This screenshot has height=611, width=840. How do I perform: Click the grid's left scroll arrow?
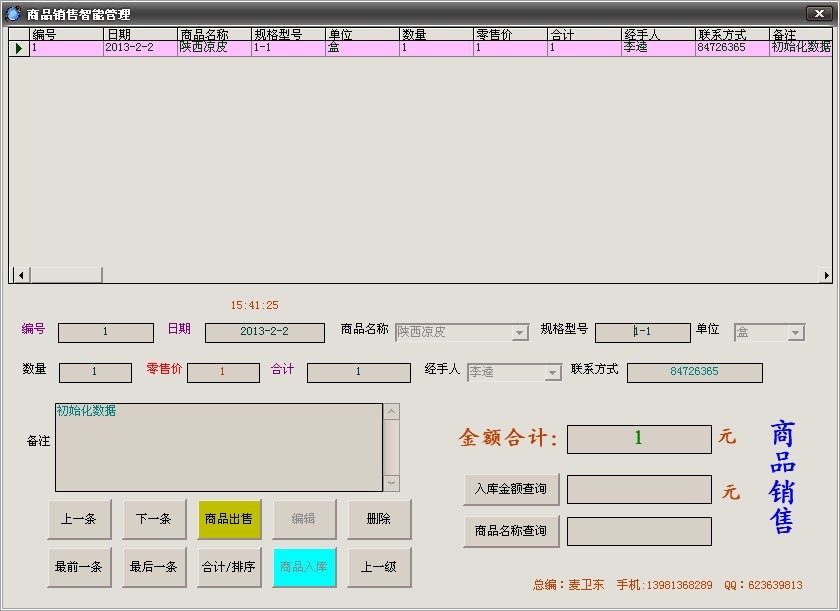click(21, 275)
